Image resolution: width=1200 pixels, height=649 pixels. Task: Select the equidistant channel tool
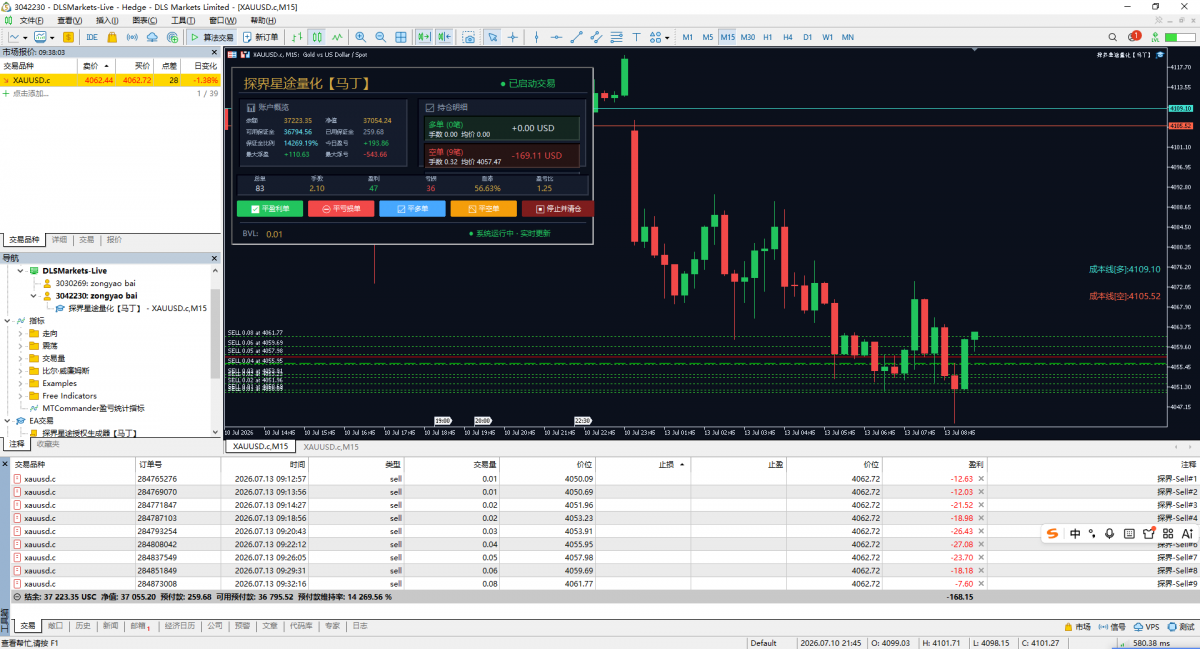596,37
